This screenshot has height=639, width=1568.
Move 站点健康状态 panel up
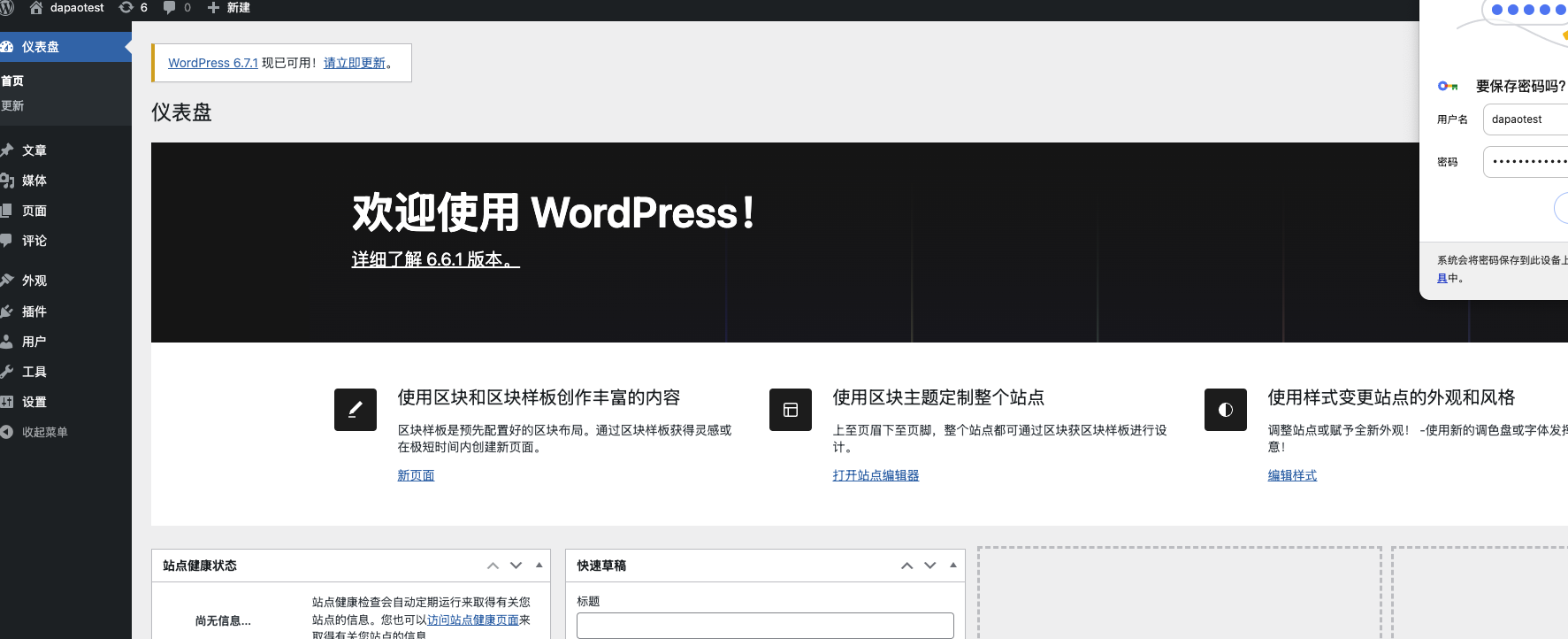(x=493, y=566)
